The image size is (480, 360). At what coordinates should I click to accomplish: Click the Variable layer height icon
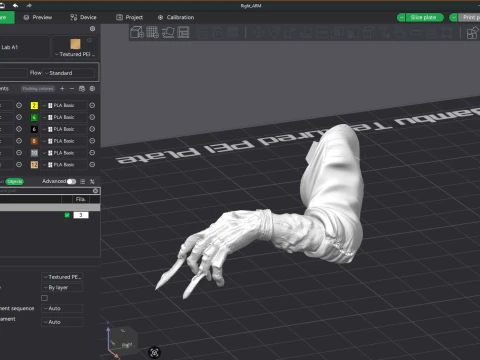point(233,32)
